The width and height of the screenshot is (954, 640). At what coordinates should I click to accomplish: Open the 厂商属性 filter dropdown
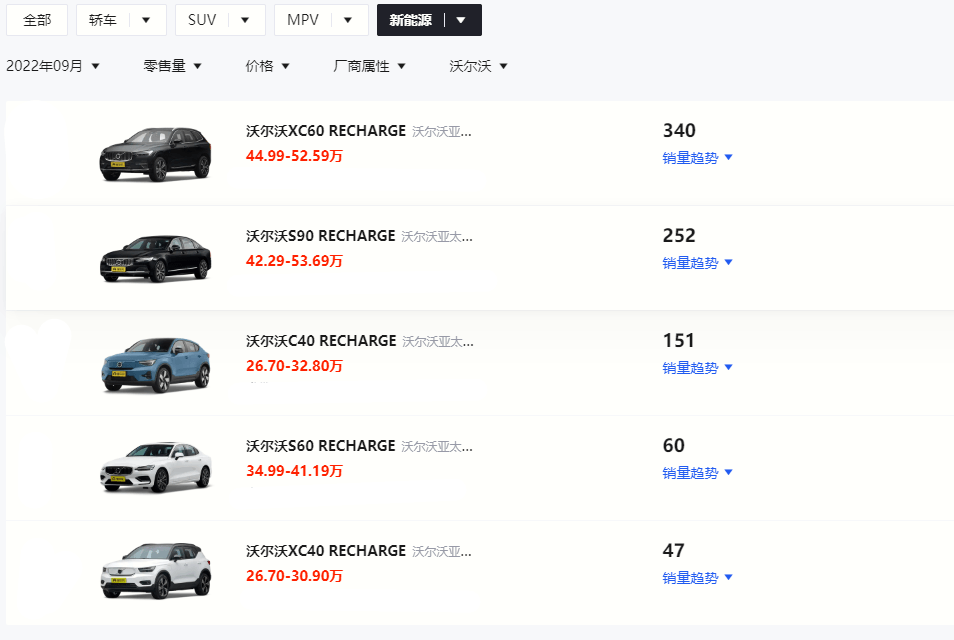pyautogui.click(x=369, y=66)
